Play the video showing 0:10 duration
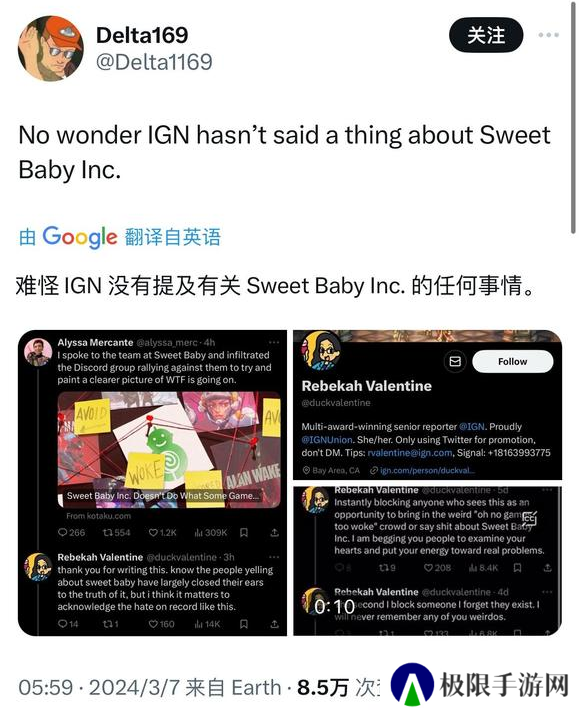This screenshot has width=580, height=710. click(427, 561)
